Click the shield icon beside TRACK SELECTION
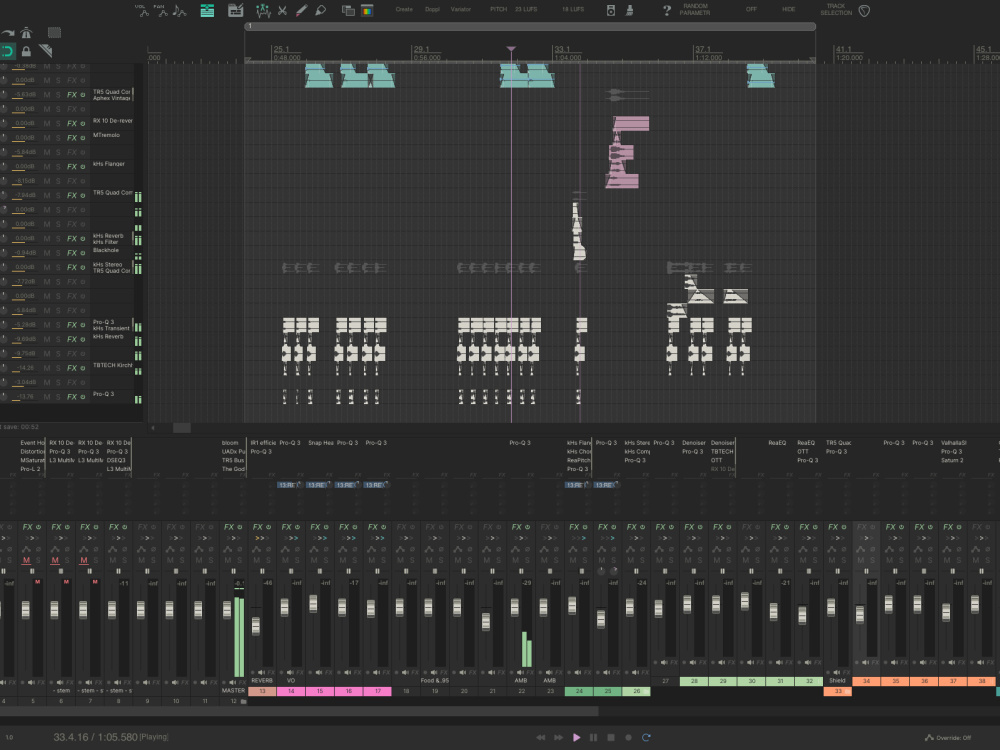The image size is (1000, 750). tap(864, 10)
